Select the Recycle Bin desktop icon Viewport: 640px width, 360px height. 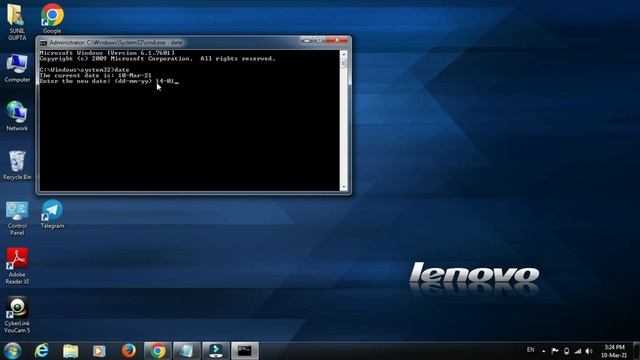pyautogui.click(x=17, y=165)
